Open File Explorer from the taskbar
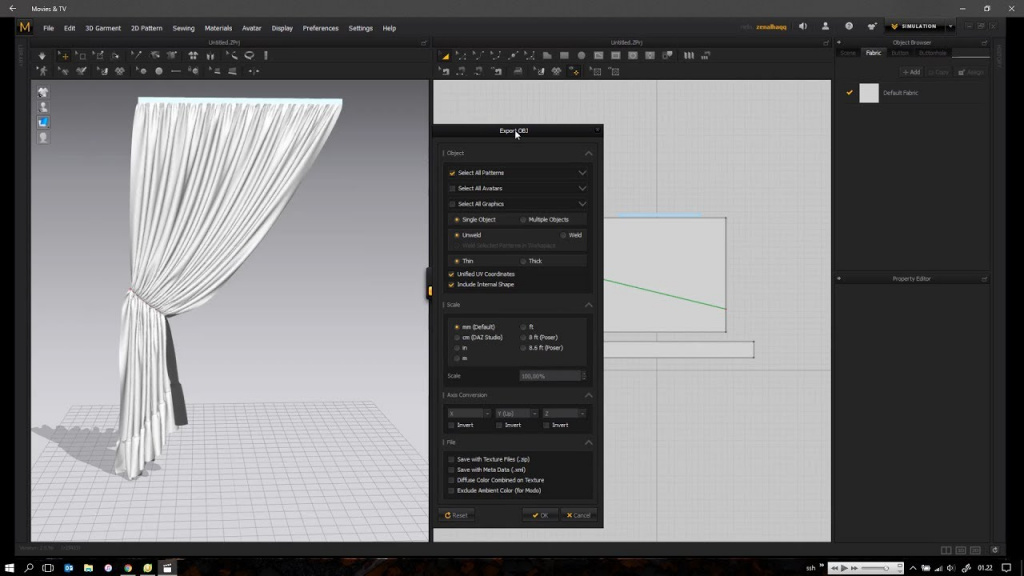The width and height of the screenshot is (1024, 576). [x=88, y=568]
